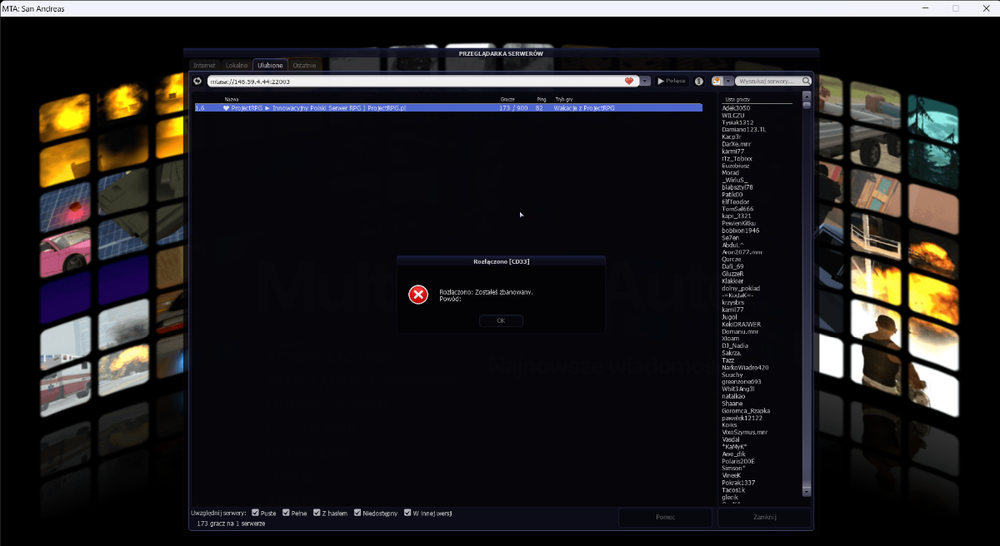Click player bobbson1946 in player list
Screen dimensions: 1000x546
click(740, 230)
